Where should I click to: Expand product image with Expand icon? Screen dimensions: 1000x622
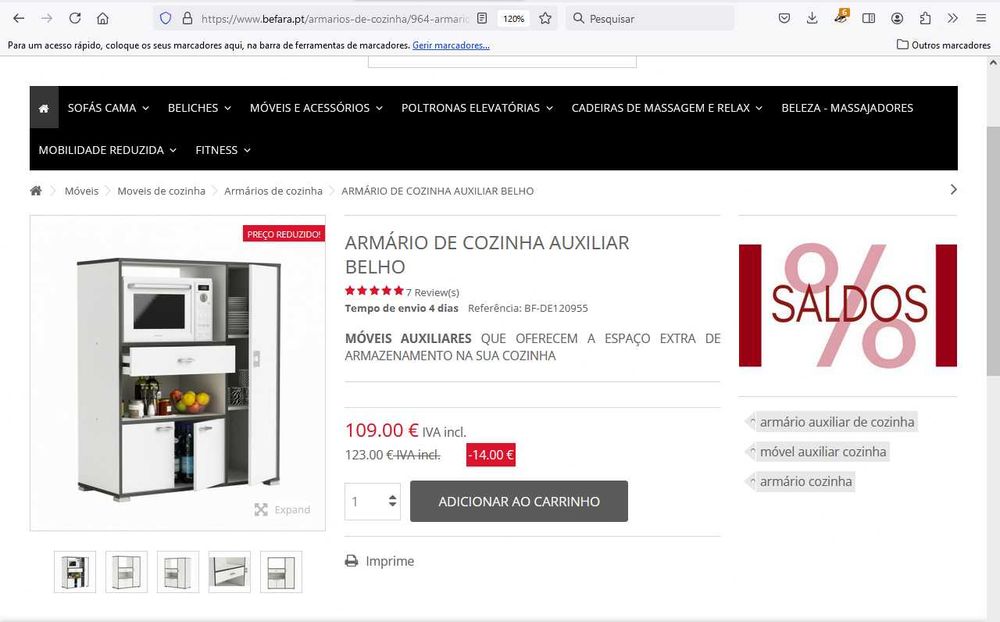(261, 509)
